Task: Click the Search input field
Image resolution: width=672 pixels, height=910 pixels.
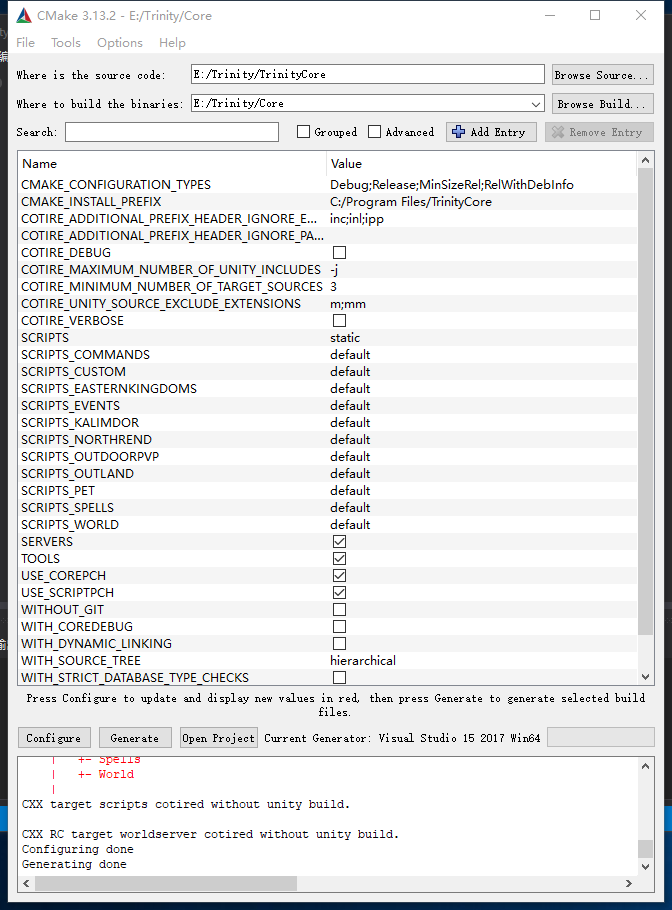Action: pyautogui.click(x=172, y=132)
